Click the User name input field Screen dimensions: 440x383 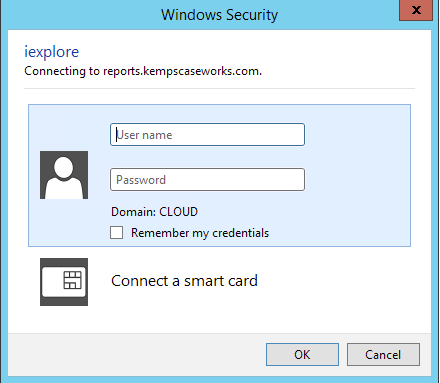207,135
